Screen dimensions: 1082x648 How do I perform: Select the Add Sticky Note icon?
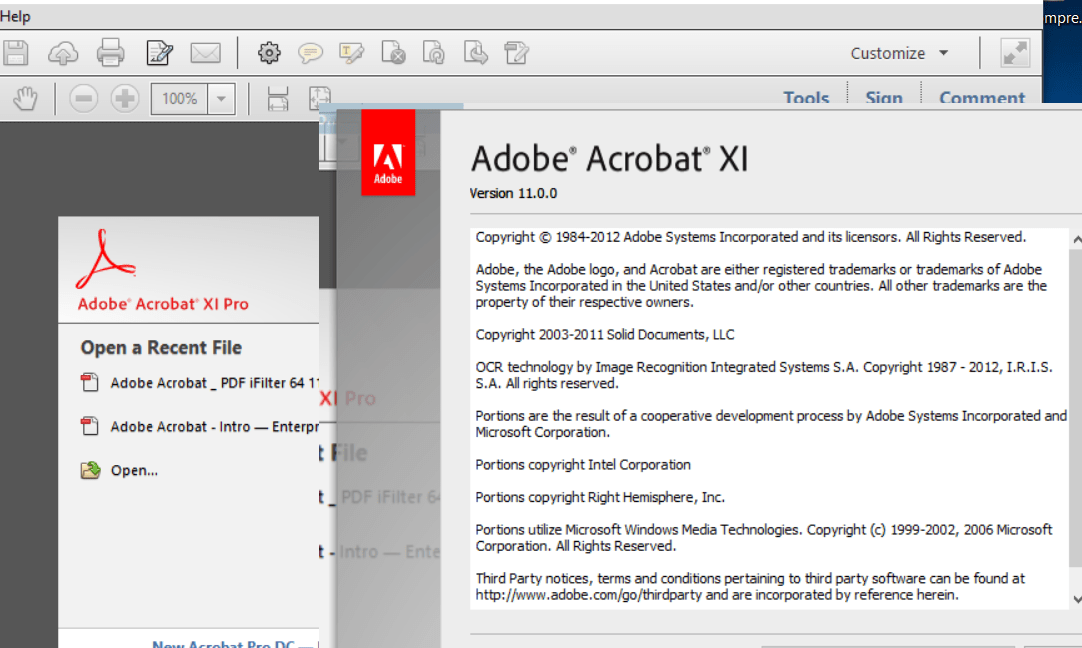tap(311, 52)
